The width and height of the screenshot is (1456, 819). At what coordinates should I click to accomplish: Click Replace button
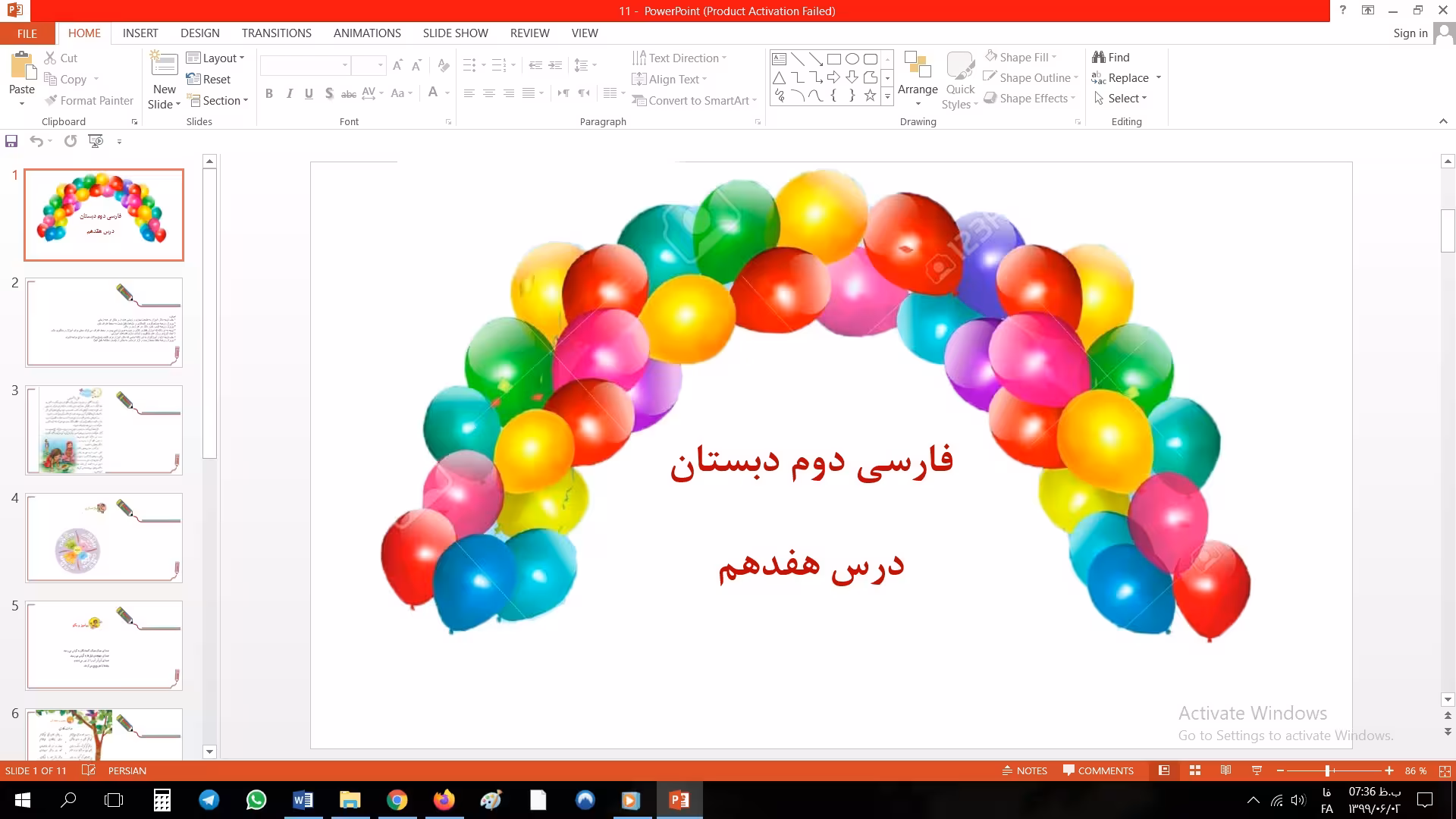pos(1120,77)
